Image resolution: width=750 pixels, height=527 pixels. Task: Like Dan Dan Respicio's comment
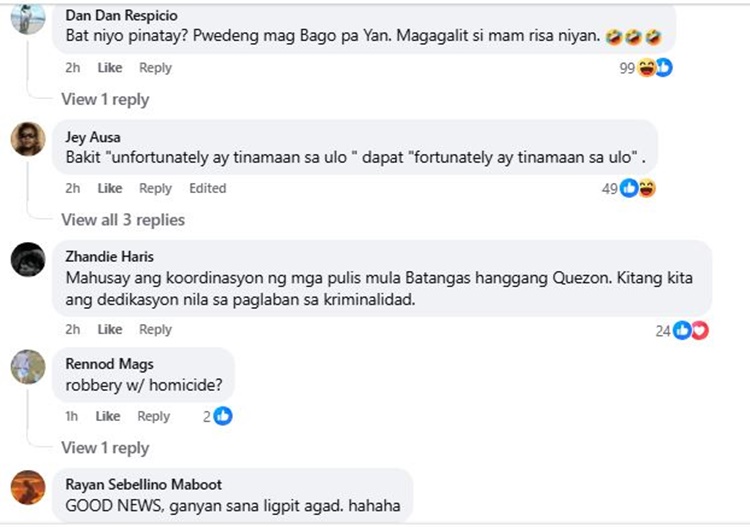pyautogui.click(x=110, y=68)
